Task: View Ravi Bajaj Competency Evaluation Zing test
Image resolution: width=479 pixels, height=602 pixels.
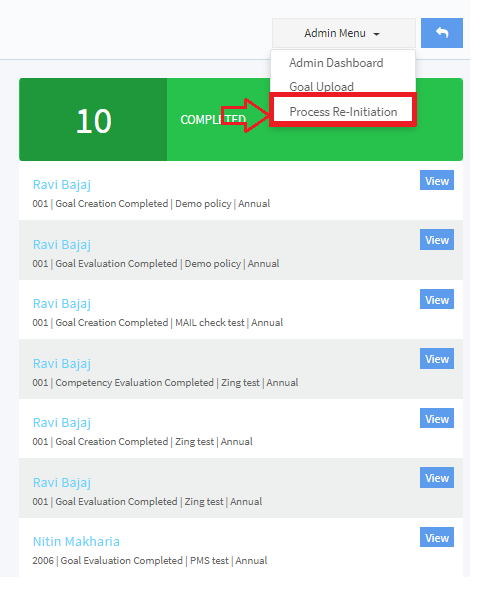Action: pyautogui.click(x=437, y=359)
